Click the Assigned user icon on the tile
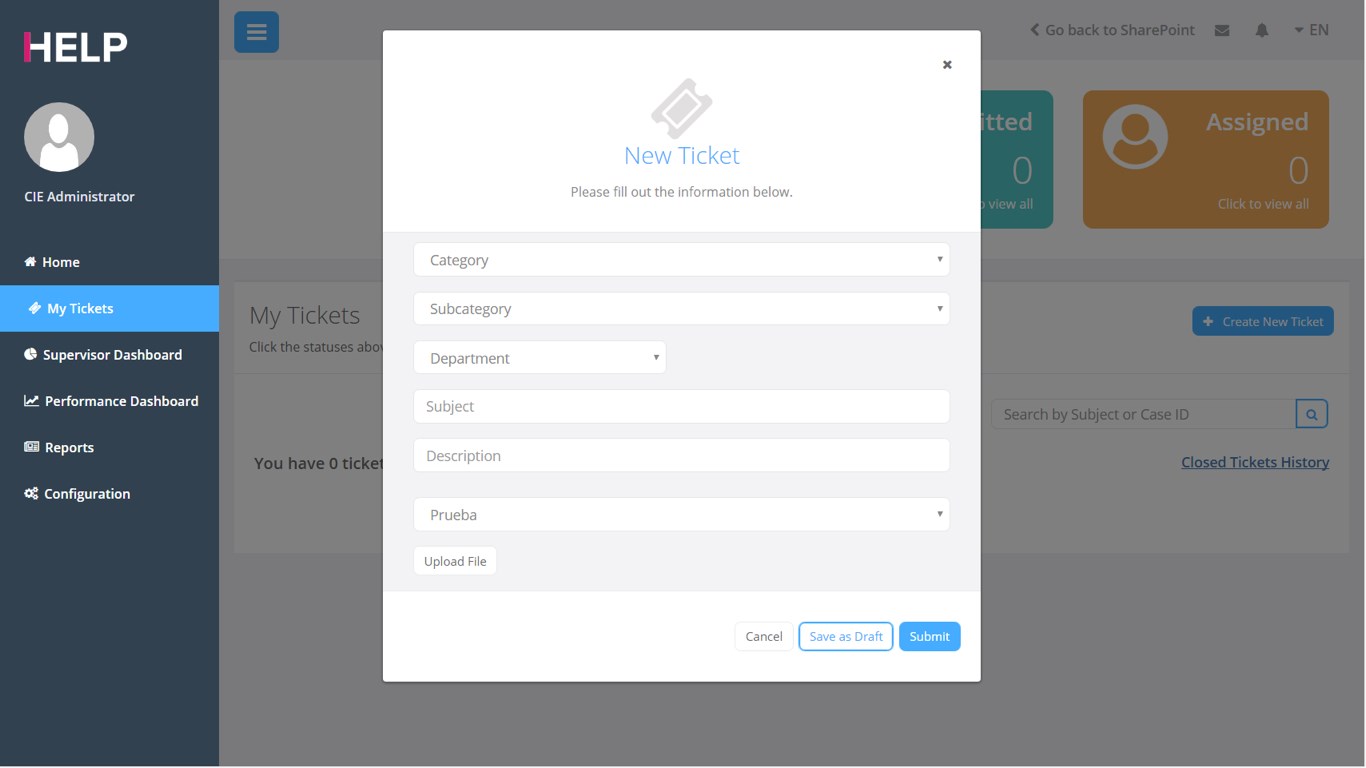This screenshot has width=1366, height=768. (1135, 137)
